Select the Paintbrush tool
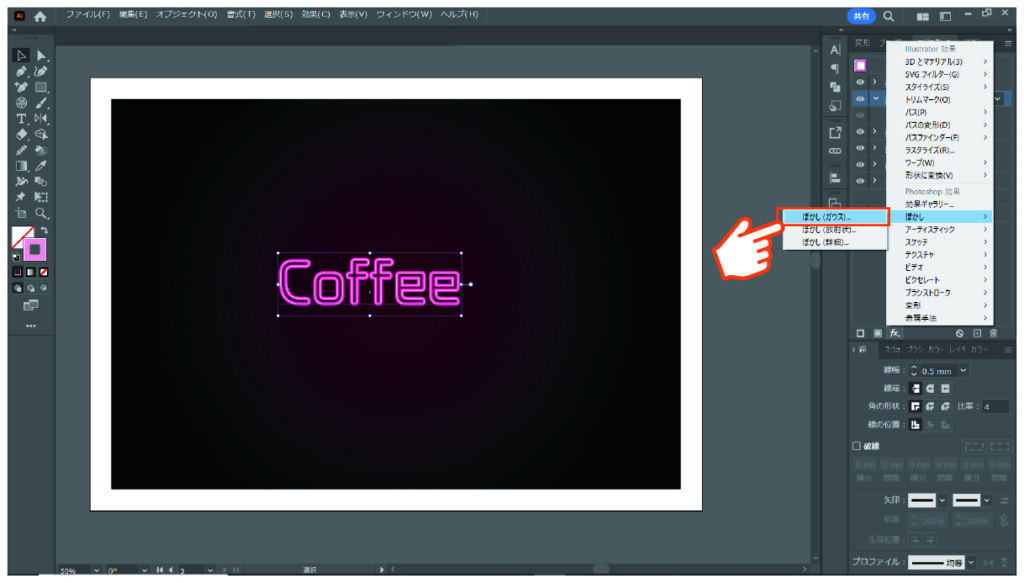Image resolution: width=1024 pixels, height=583 pixels. [41, 102]
